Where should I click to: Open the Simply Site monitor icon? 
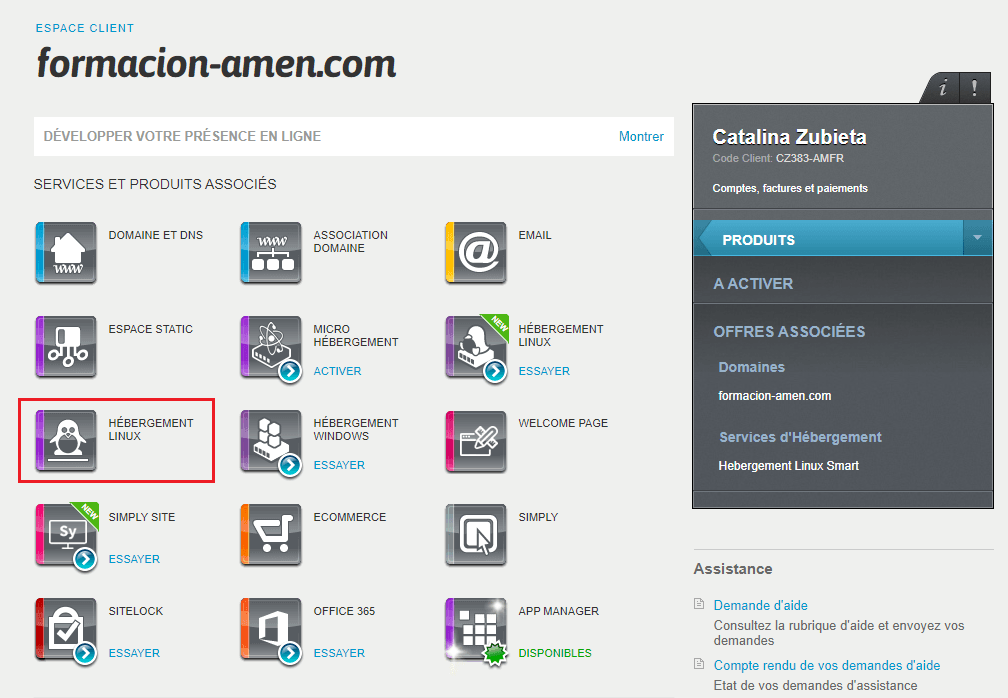66,534
